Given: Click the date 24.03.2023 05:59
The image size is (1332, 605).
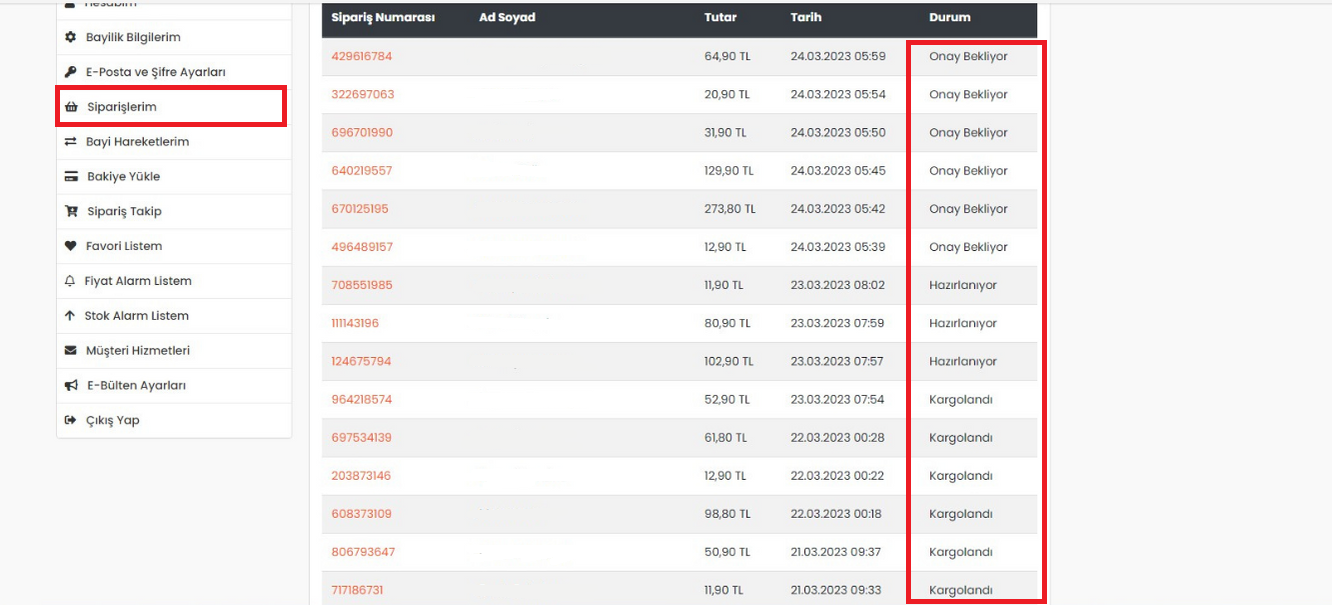Looking at the screenshot, I should coord(838,57).
